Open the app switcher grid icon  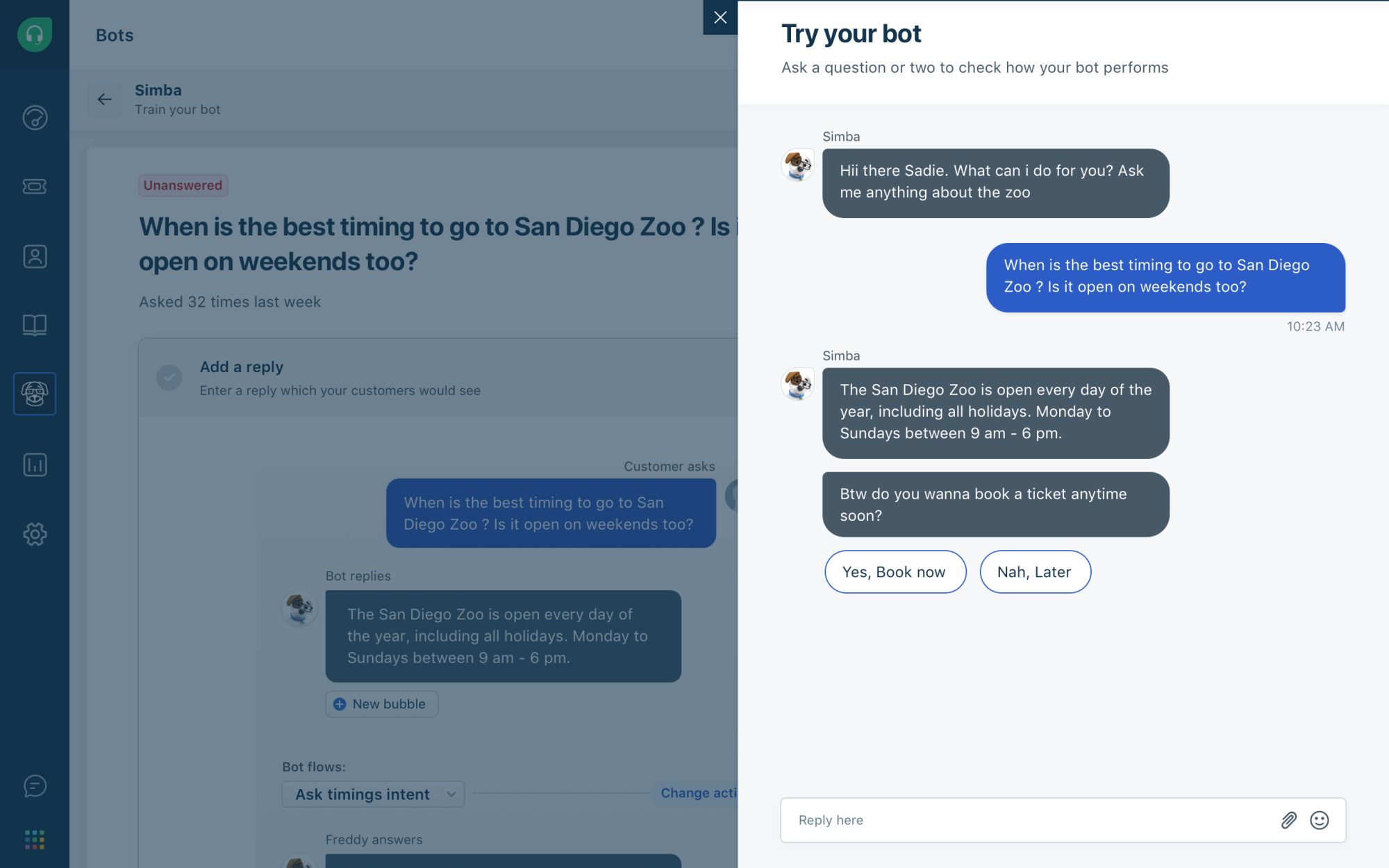tap(34, 840)
